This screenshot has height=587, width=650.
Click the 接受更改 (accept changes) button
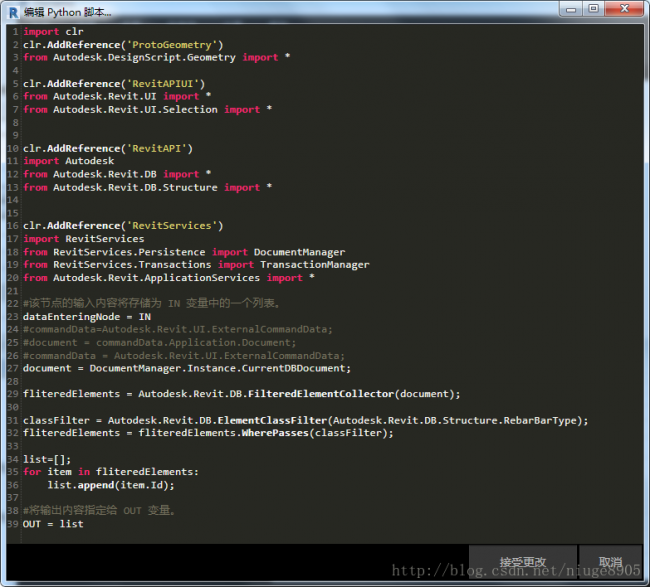[521, 561]
